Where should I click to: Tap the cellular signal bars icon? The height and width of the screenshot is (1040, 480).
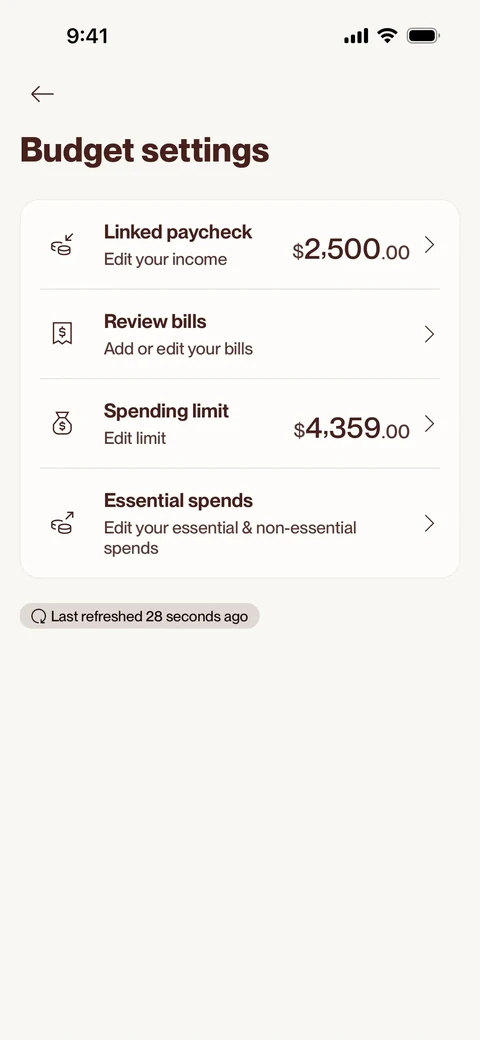point(356,36)
